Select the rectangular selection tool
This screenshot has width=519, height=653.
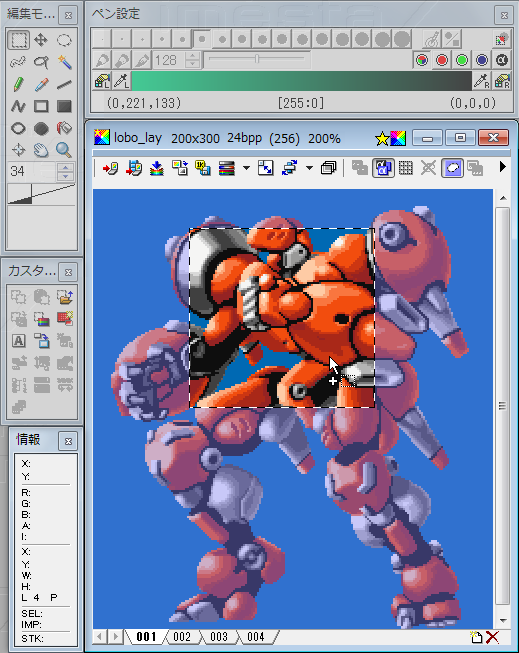coord(18,40)
